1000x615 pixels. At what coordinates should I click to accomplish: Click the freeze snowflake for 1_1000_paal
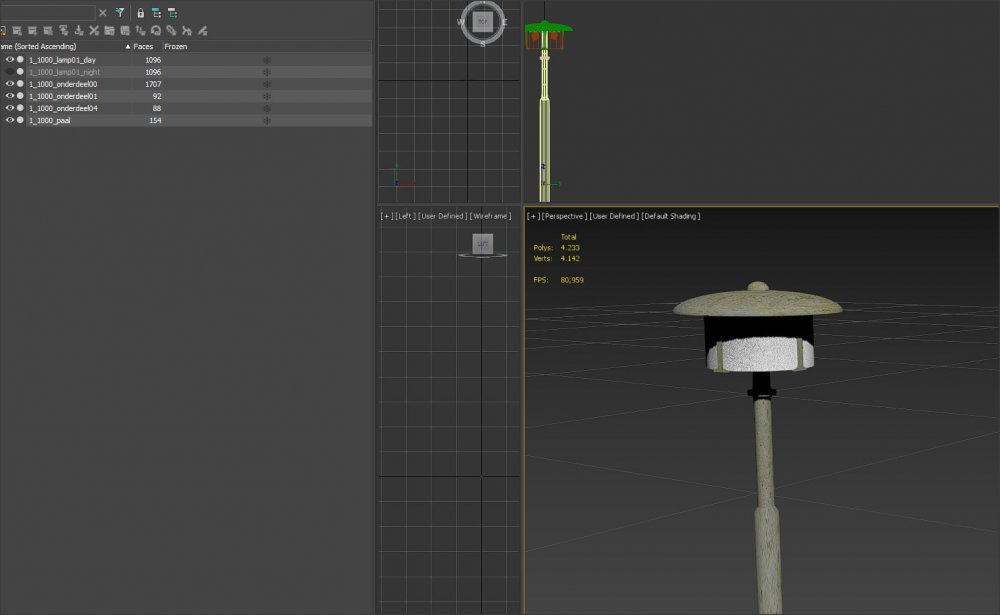(x=266, y=120)
